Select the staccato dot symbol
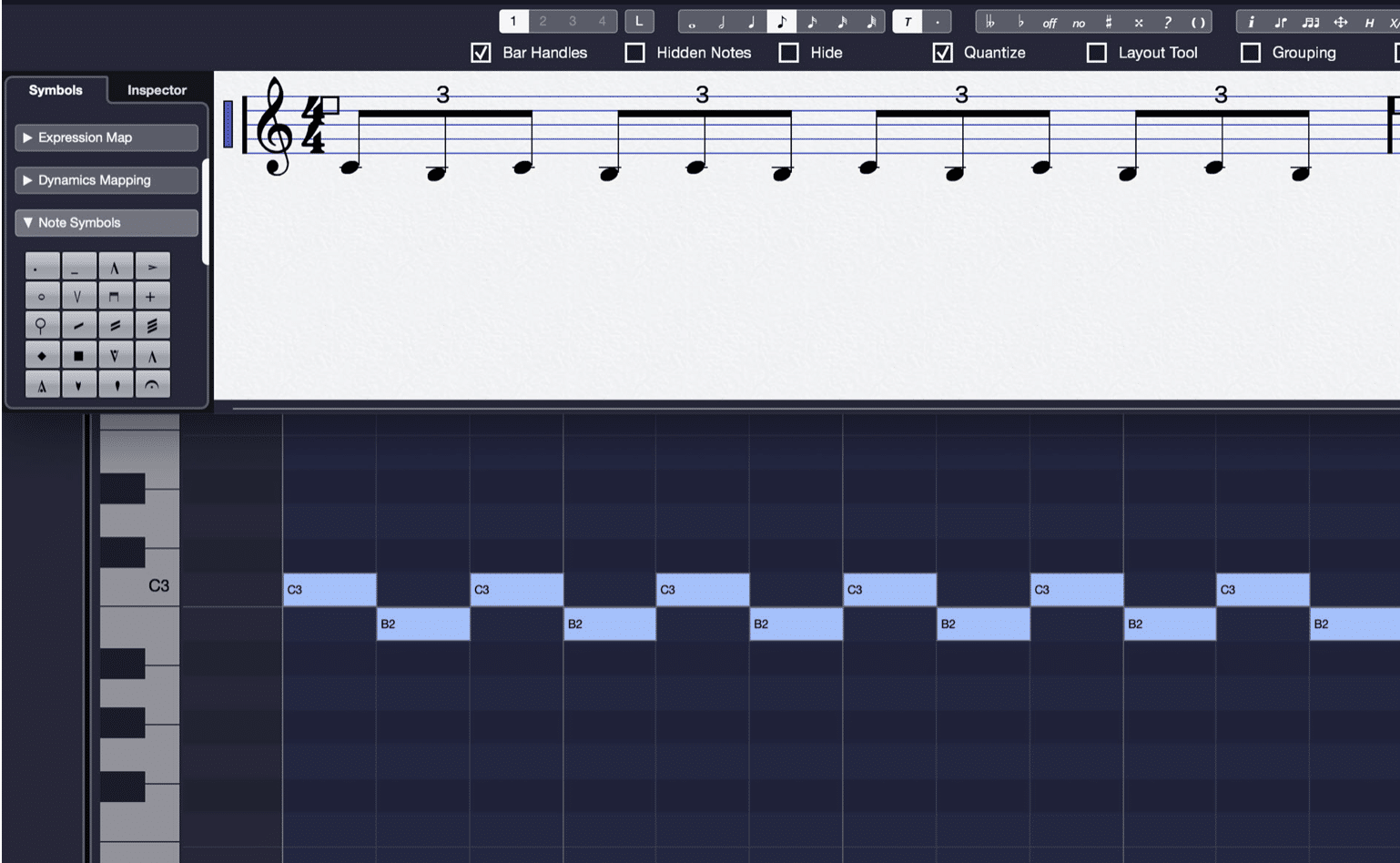1400x863 pixels. click(42, 267)
